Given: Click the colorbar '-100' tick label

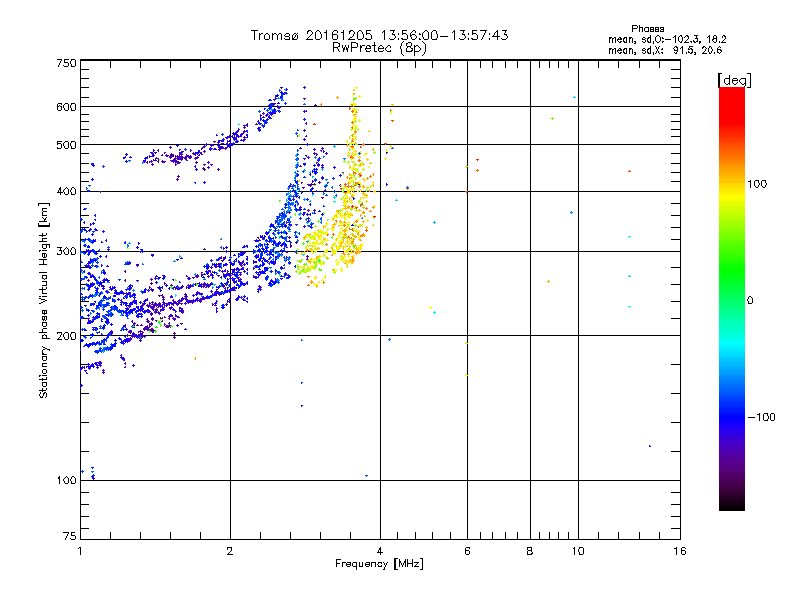Looking at the screenshot, I should click(762, 417).
